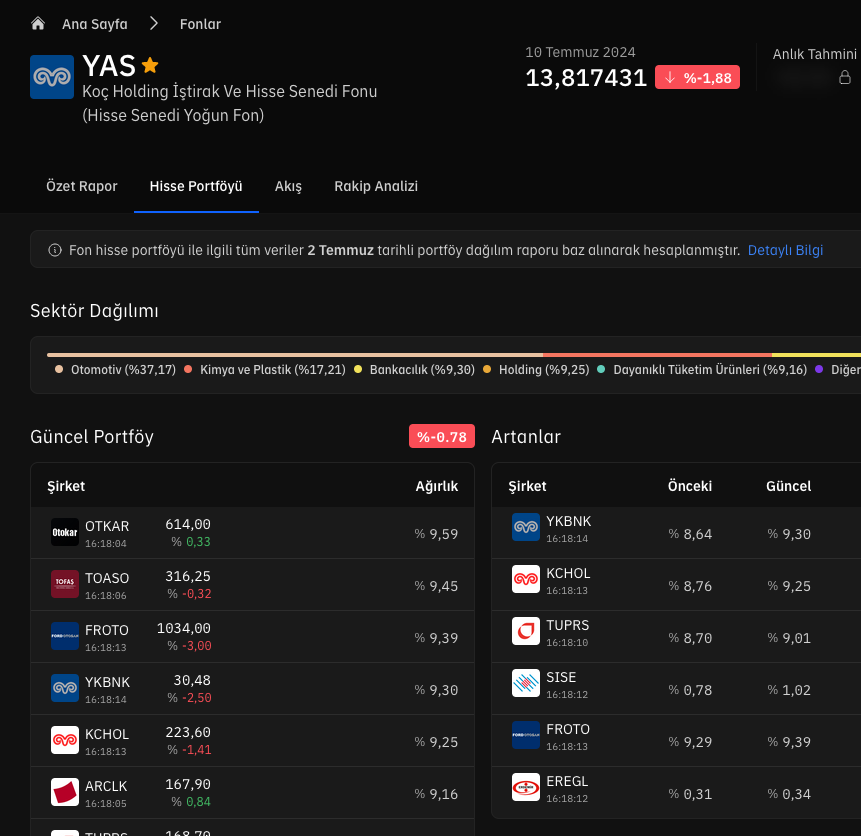Click OTKAR weight value % 9,59
The width and height of the screenshot is (861, 836).
tap(437, 534)
